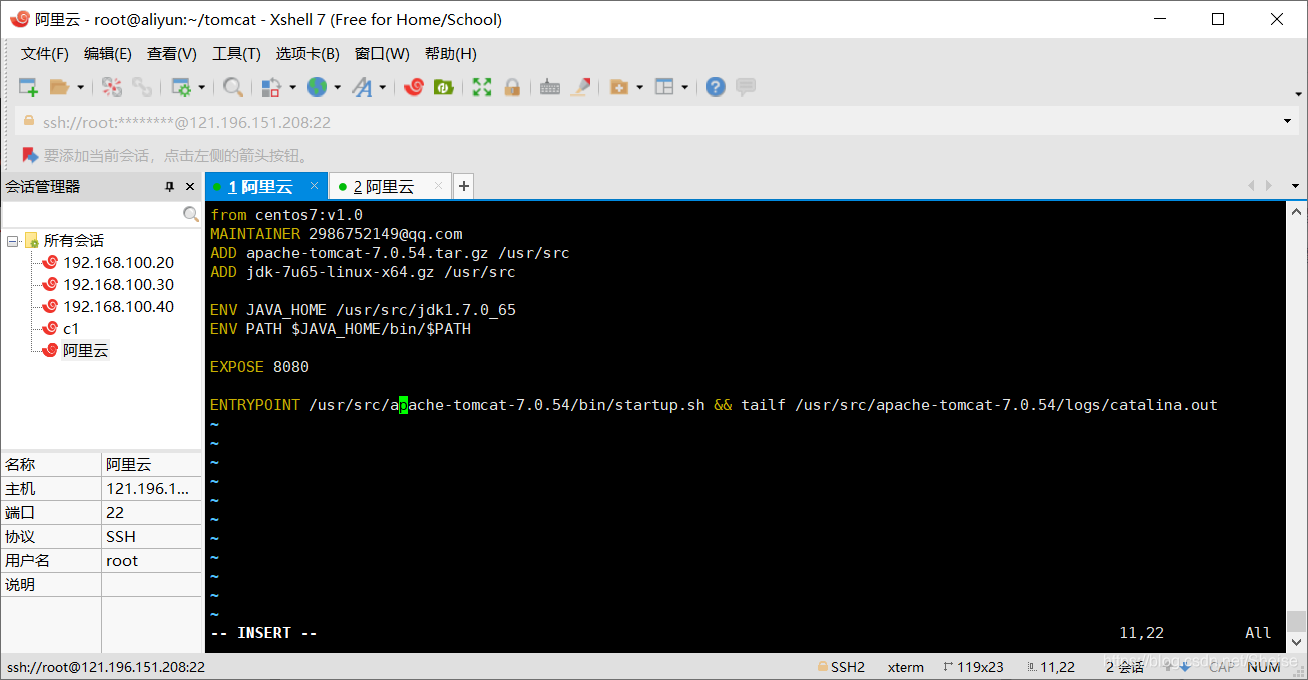Open the 编辑(E) menu
1308x680 pixels.
108,53
